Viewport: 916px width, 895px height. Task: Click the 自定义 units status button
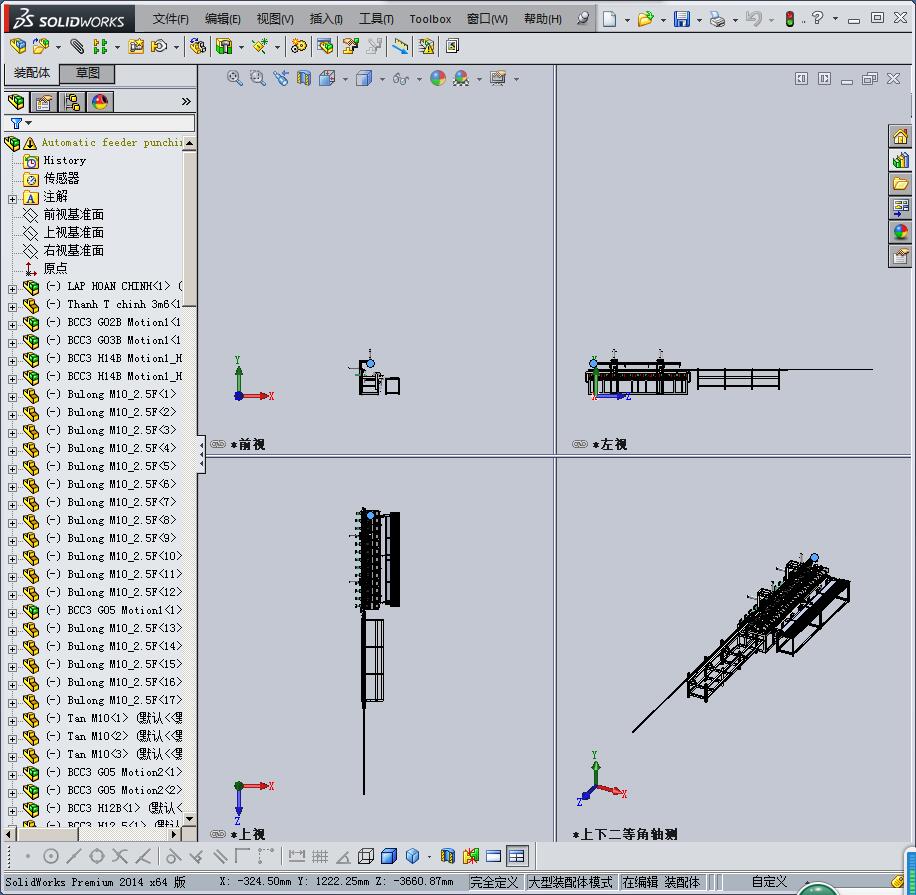[769, 882]
